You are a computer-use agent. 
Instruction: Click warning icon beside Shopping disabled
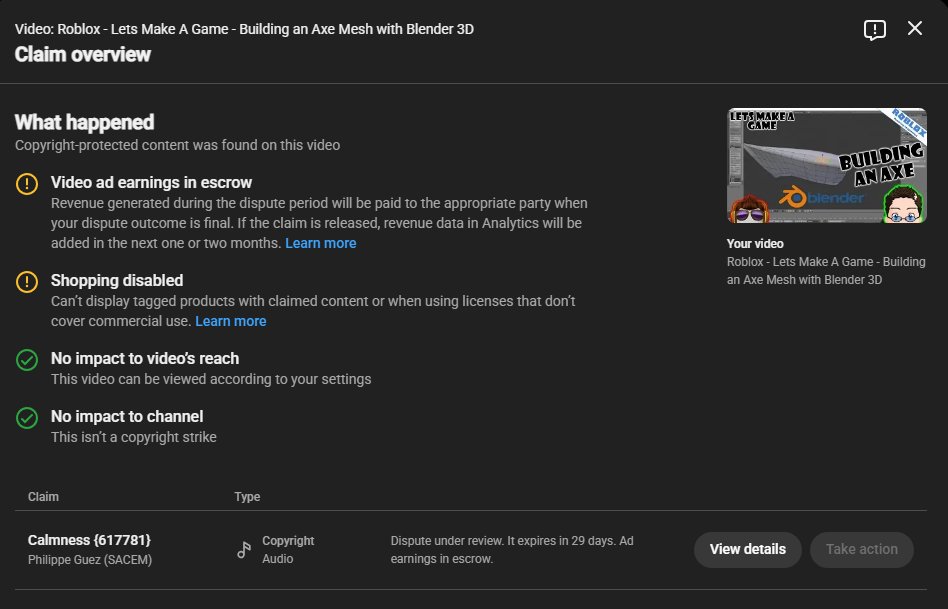(27, 282)
